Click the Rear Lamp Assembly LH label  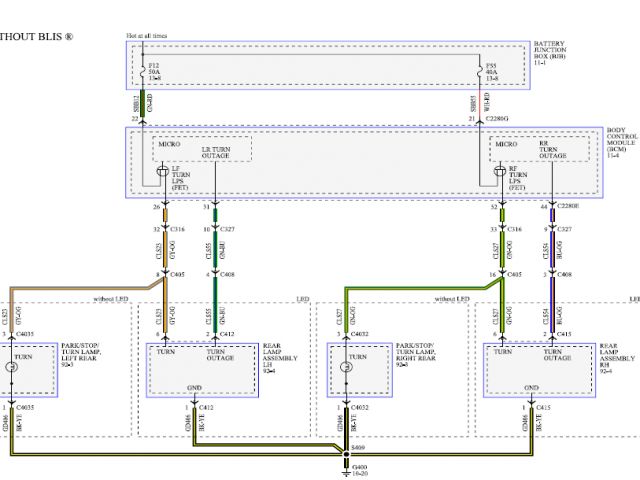(274, 359)
